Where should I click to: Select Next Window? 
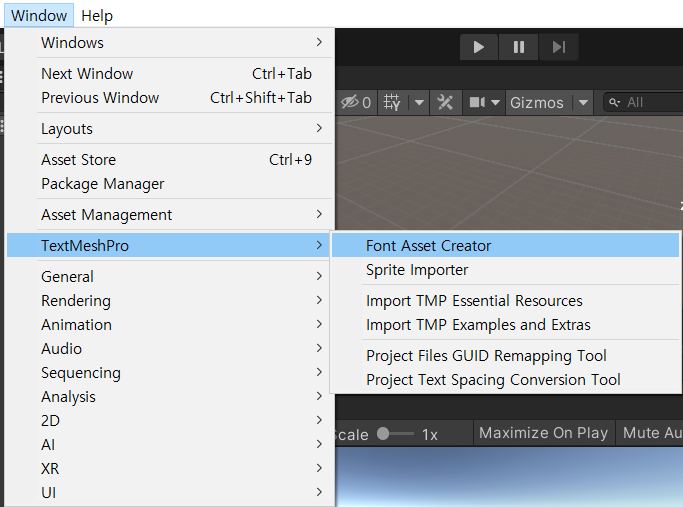pos(170,74)
